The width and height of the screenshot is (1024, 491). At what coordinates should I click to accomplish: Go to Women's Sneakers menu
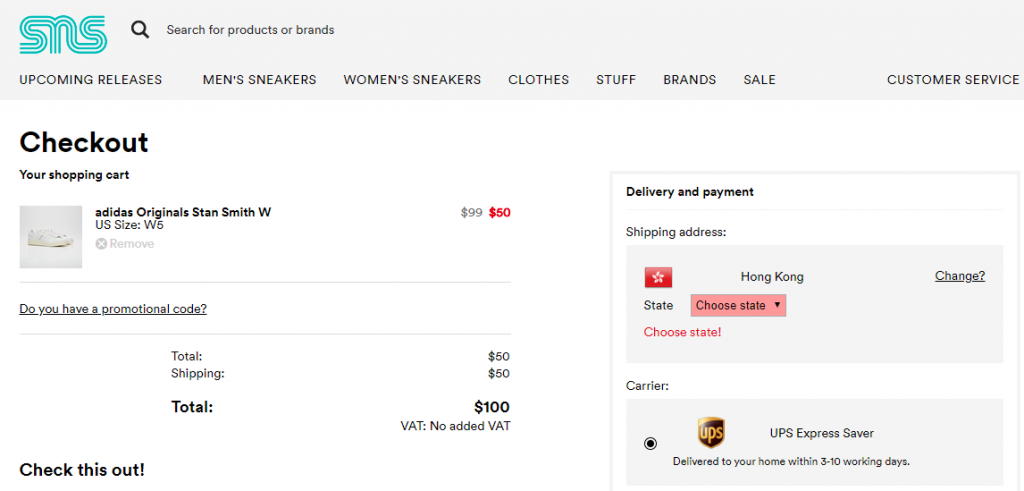coord(412,80)
